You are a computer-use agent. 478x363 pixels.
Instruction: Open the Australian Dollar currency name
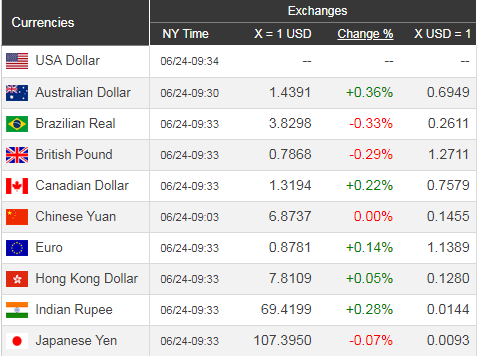[x=83, y=93]
